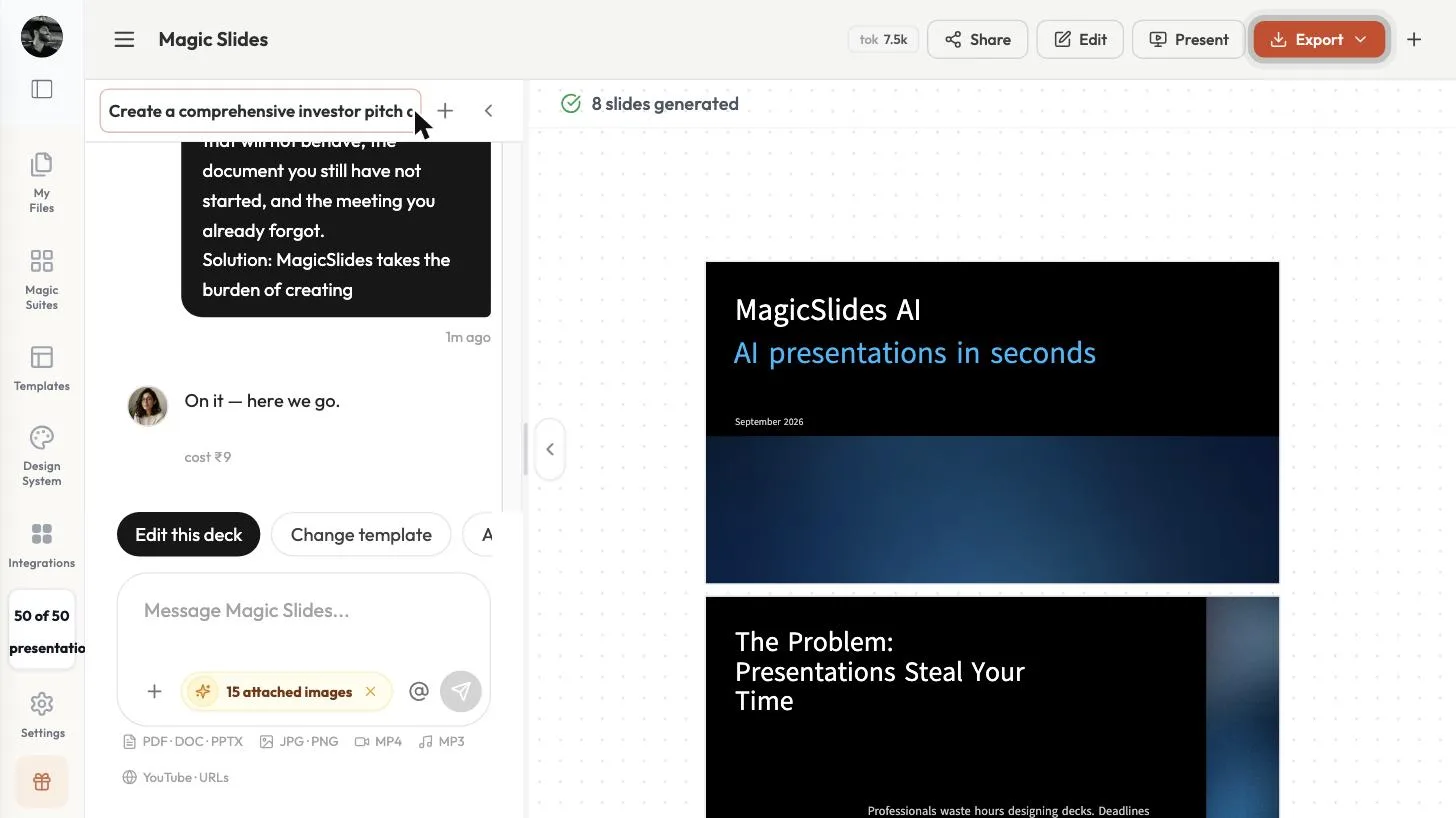Open Magic Suites from sidebar

point(42,279)
